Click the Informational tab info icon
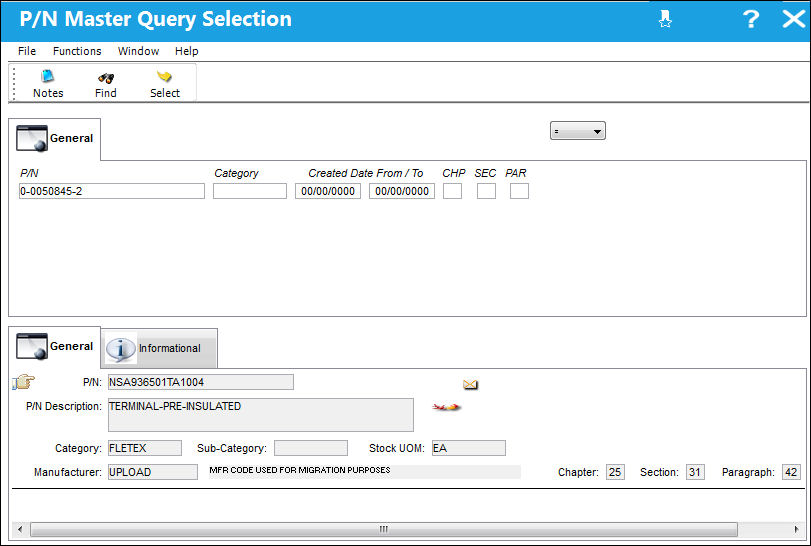811x546 pixels. (x=120, y=349)
